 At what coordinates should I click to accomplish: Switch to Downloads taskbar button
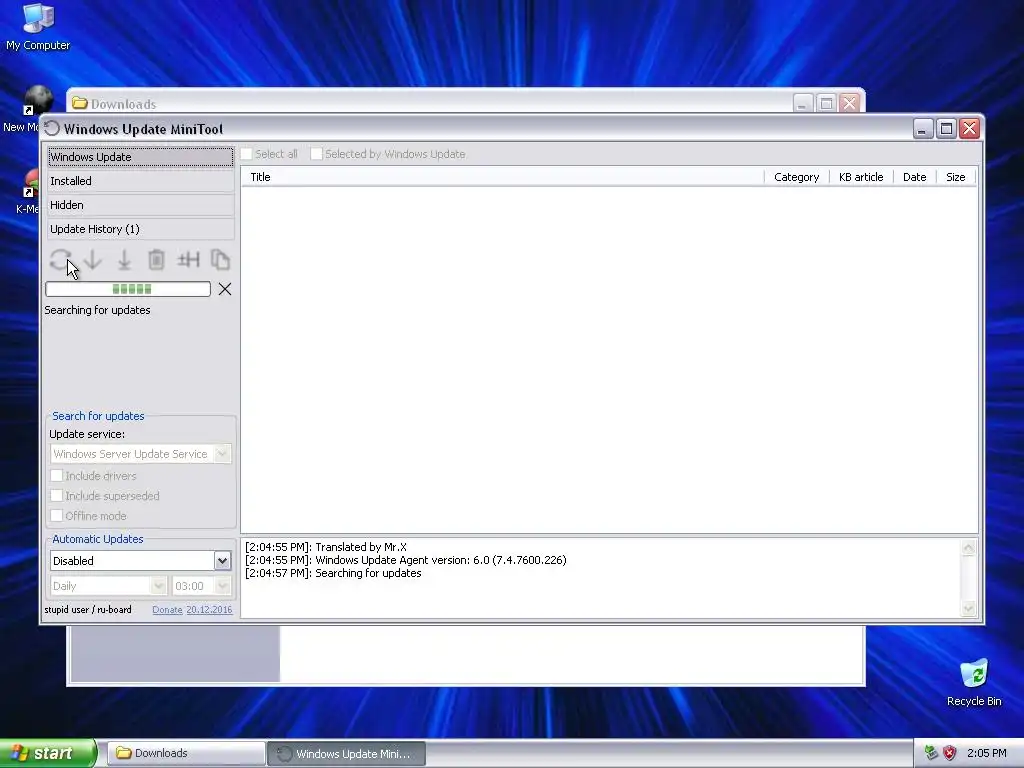pyautogui.click(x=186, y=753)
